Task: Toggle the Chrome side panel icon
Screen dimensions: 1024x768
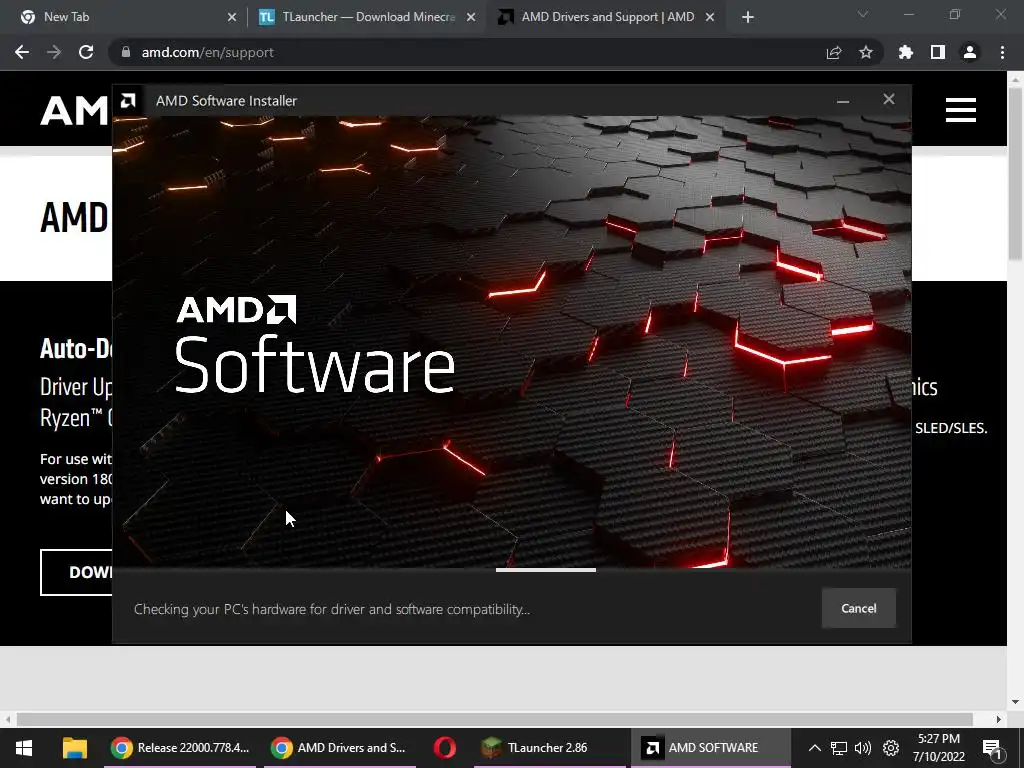Action: point(937,52)
